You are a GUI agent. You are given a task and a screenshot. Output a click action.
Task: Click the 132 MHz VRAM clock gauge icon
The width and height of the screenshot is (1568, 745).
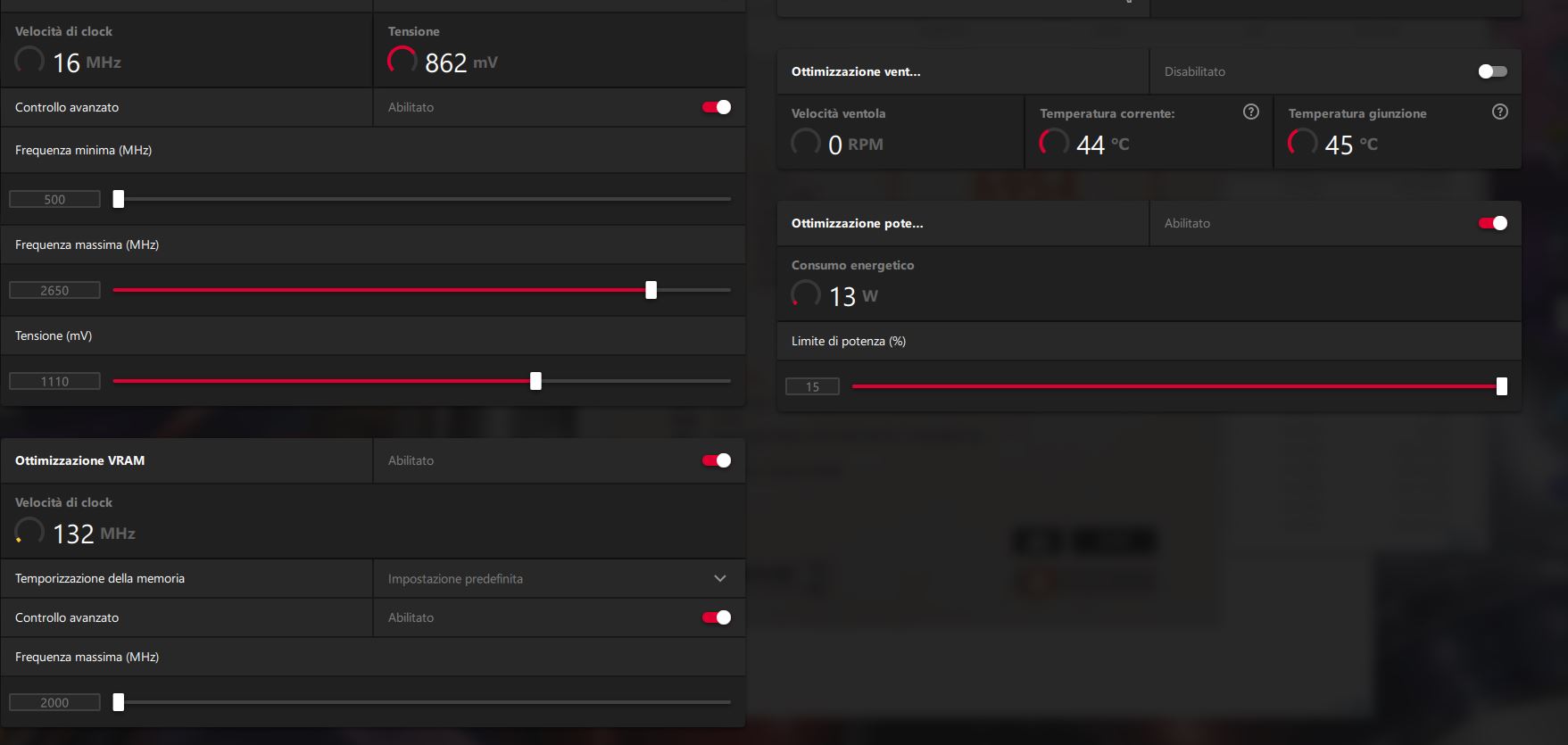(x=29, y=532)
